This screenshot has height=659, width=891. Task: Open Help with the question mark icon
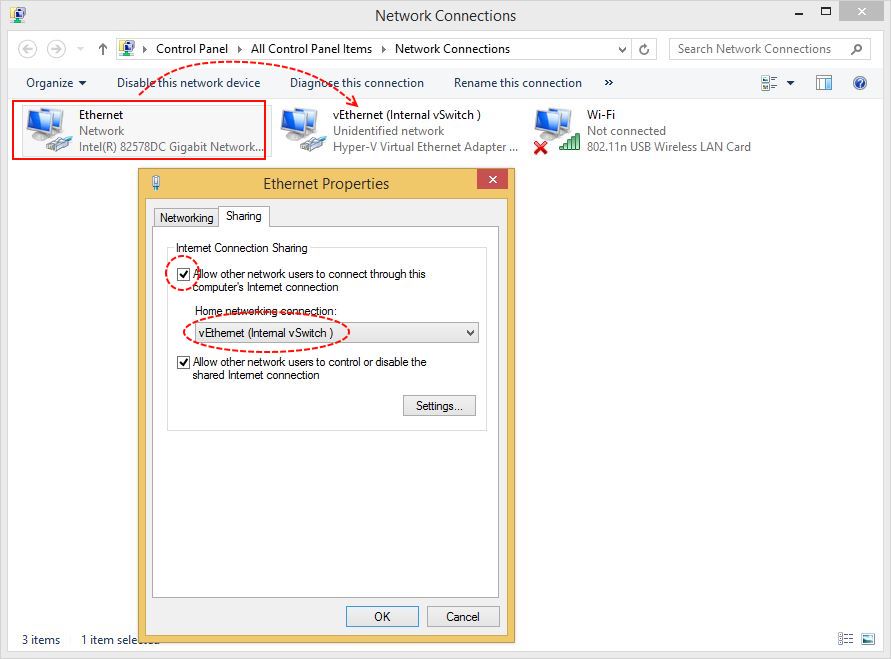[860, 83]
